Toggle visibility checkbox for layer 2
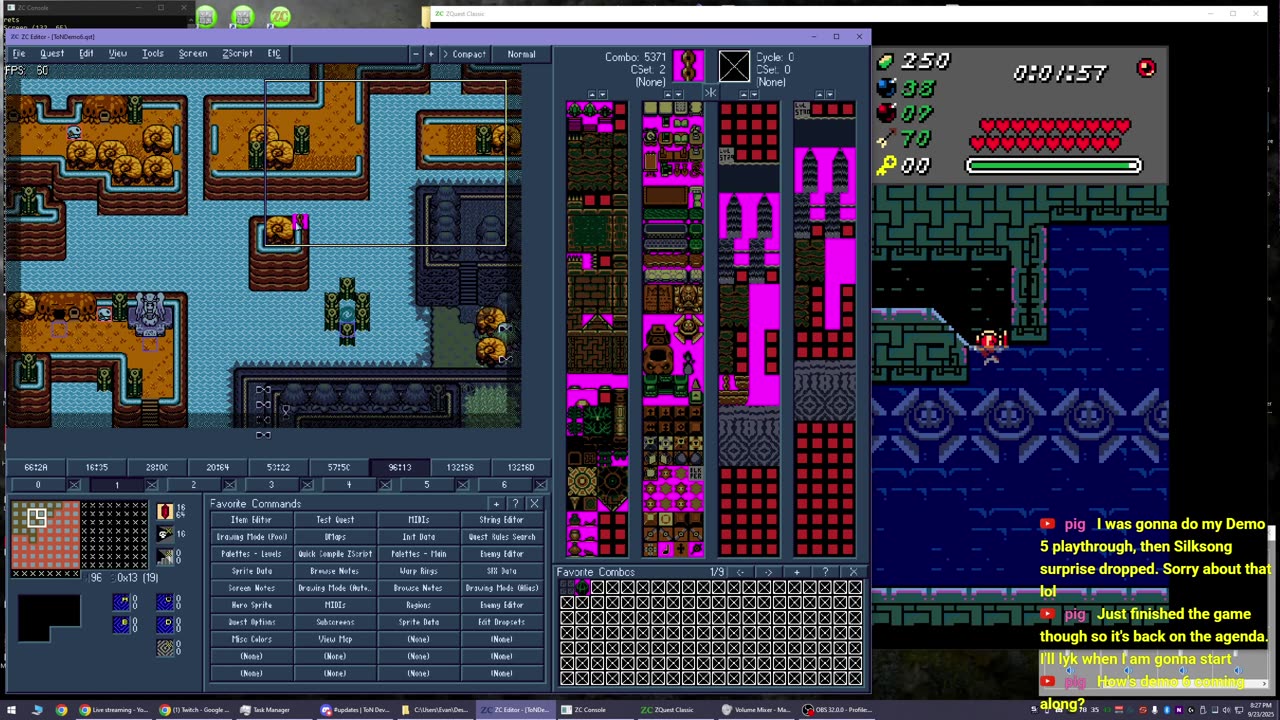The width and height of the screenshot is (1280, 720). pyautogui.click(x=229, y=485)
